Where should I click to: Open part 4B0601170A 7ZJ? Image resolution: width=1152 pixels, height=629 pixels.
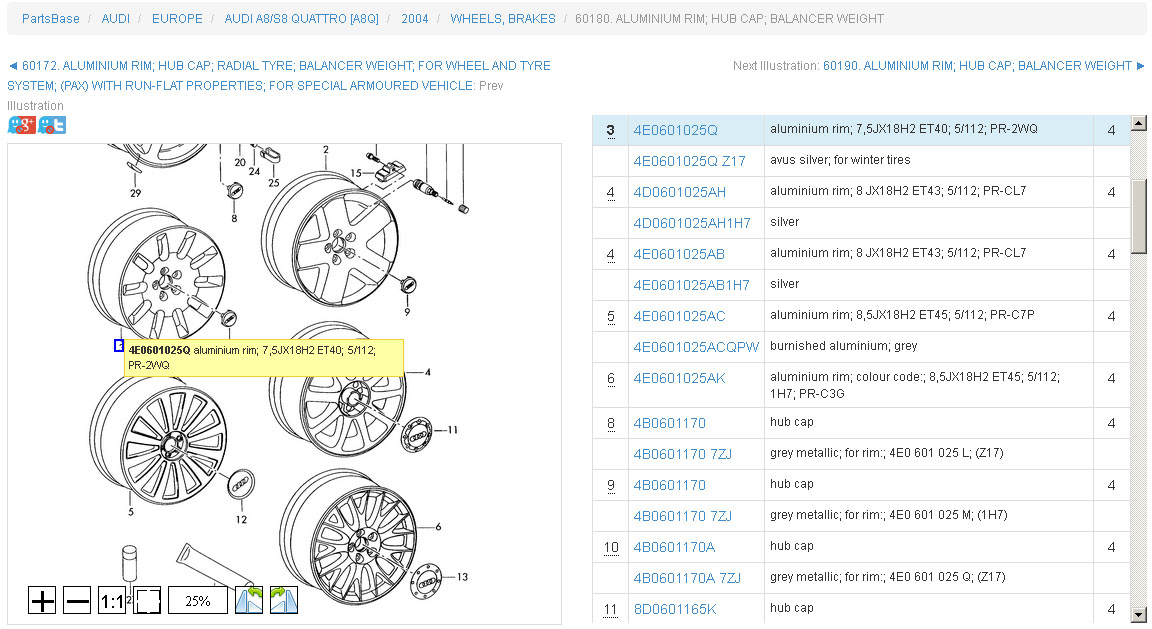click(x=687, y=578)
